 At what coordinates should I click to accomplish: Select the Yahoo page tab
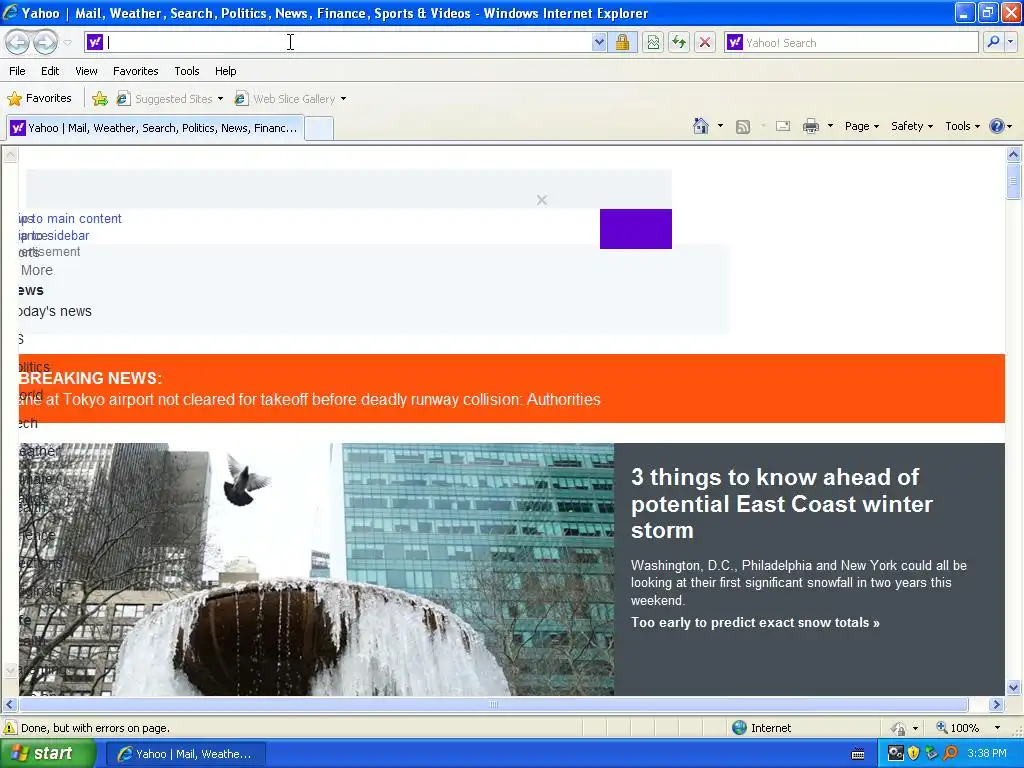(155, 128)
